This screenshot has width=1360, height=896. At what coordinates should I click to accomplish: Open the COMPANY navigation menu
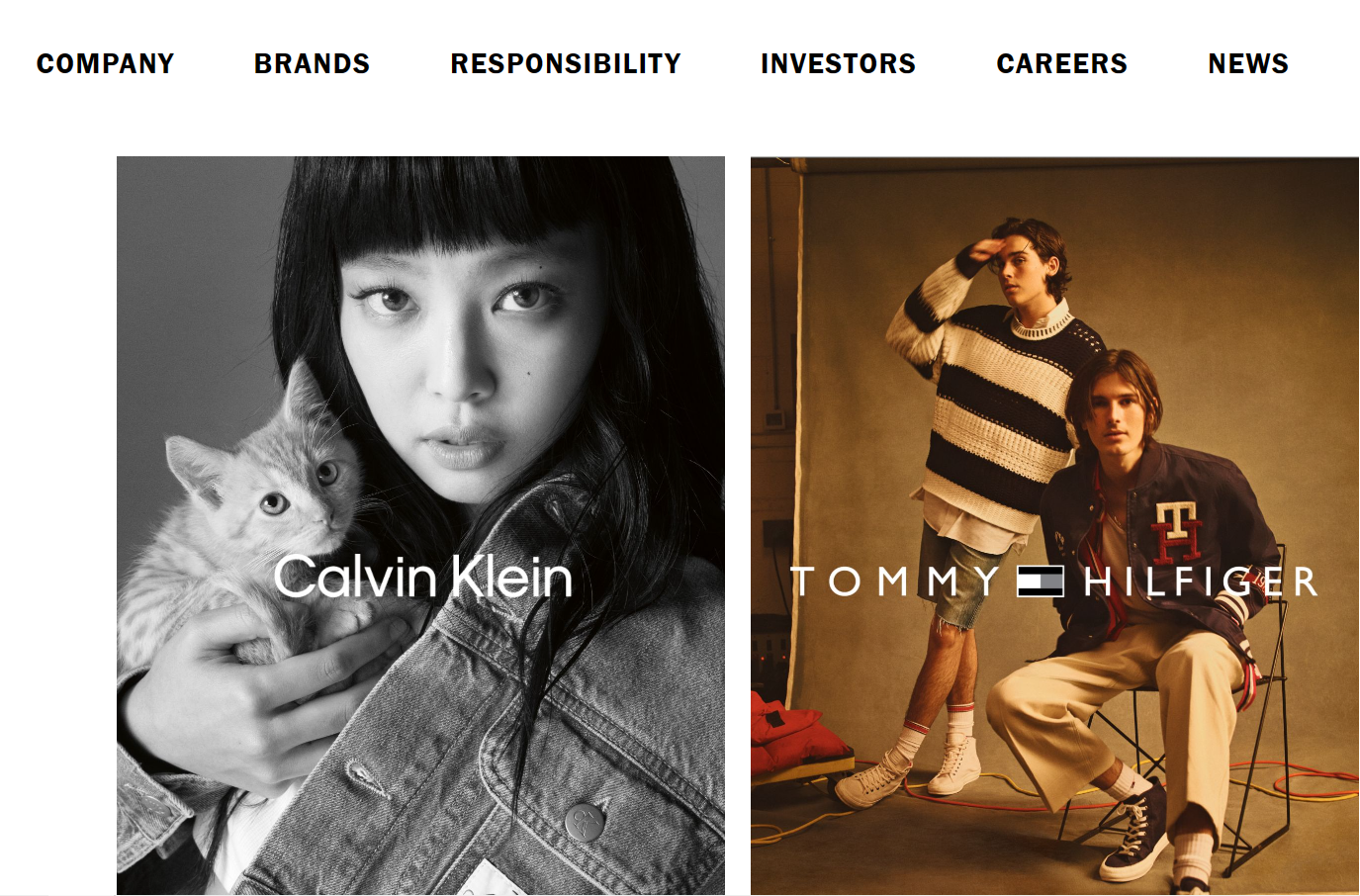pos(105,64)
